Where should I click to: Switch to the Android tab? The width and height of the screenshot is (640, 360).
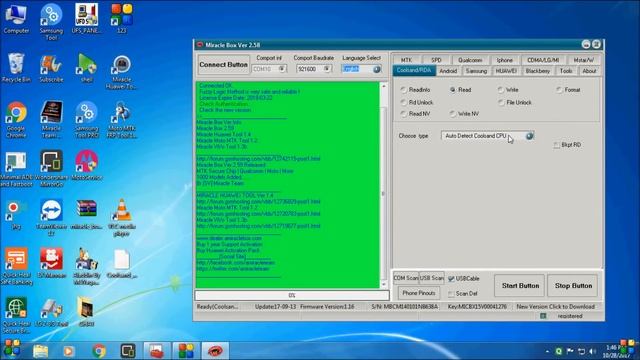pyautogui.click(x=448, y=71)
